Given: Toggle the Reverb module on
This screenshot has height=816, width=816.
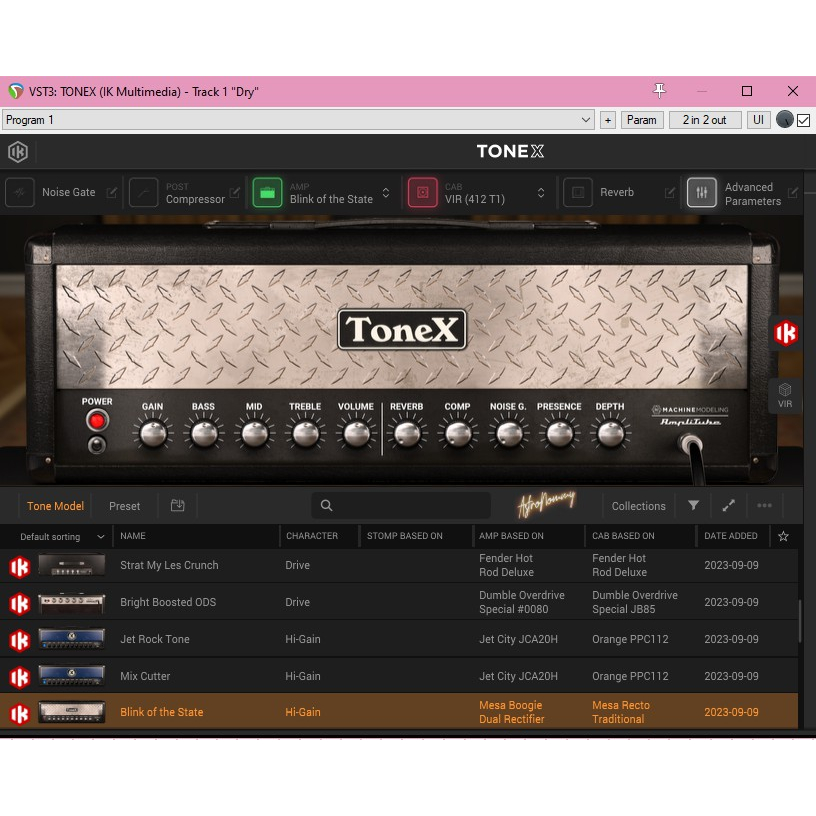Looking at the screenshot, I should (578, 193).
